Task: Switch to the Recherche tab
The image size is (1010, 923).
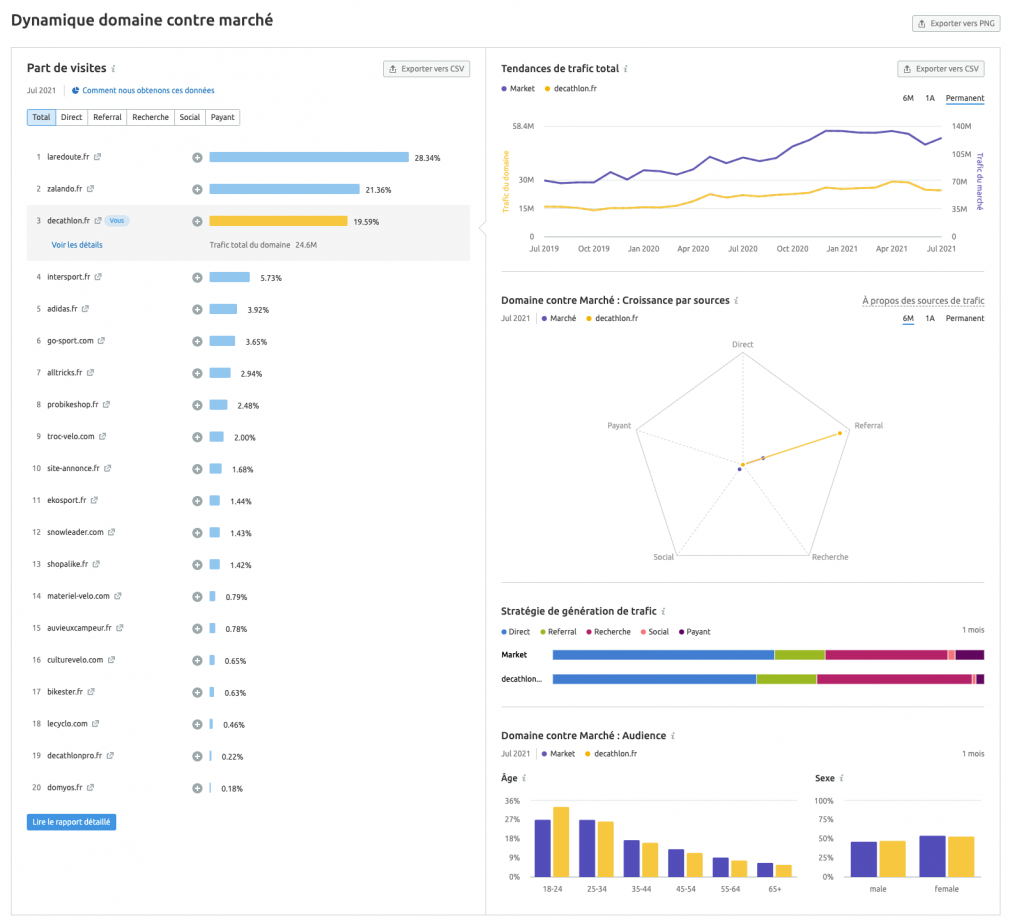Action: pyautogui.click(x=151, y=117)
